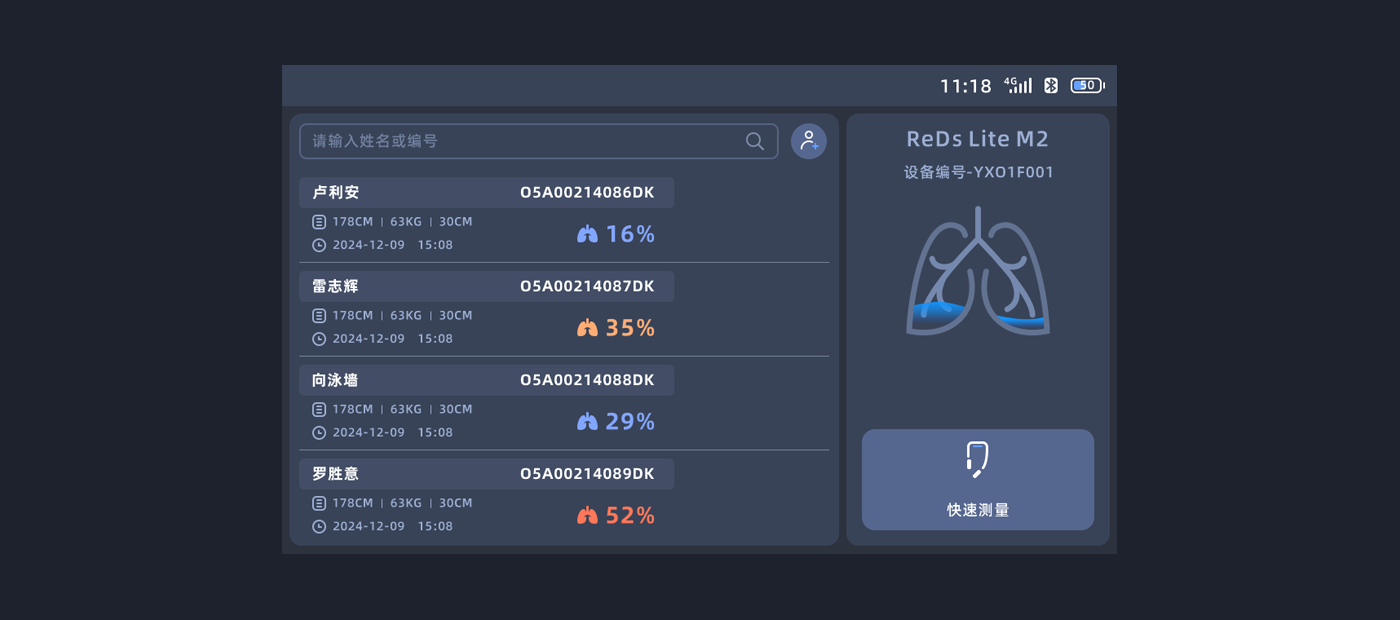Open patient record 卢利安
Image resolution: width=1400 pixels, height=620 pixels.
coord(336,193)
